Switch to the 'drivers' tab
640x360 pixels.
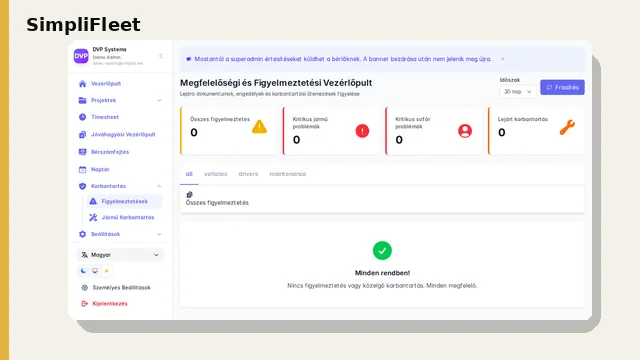click(248, 174)
